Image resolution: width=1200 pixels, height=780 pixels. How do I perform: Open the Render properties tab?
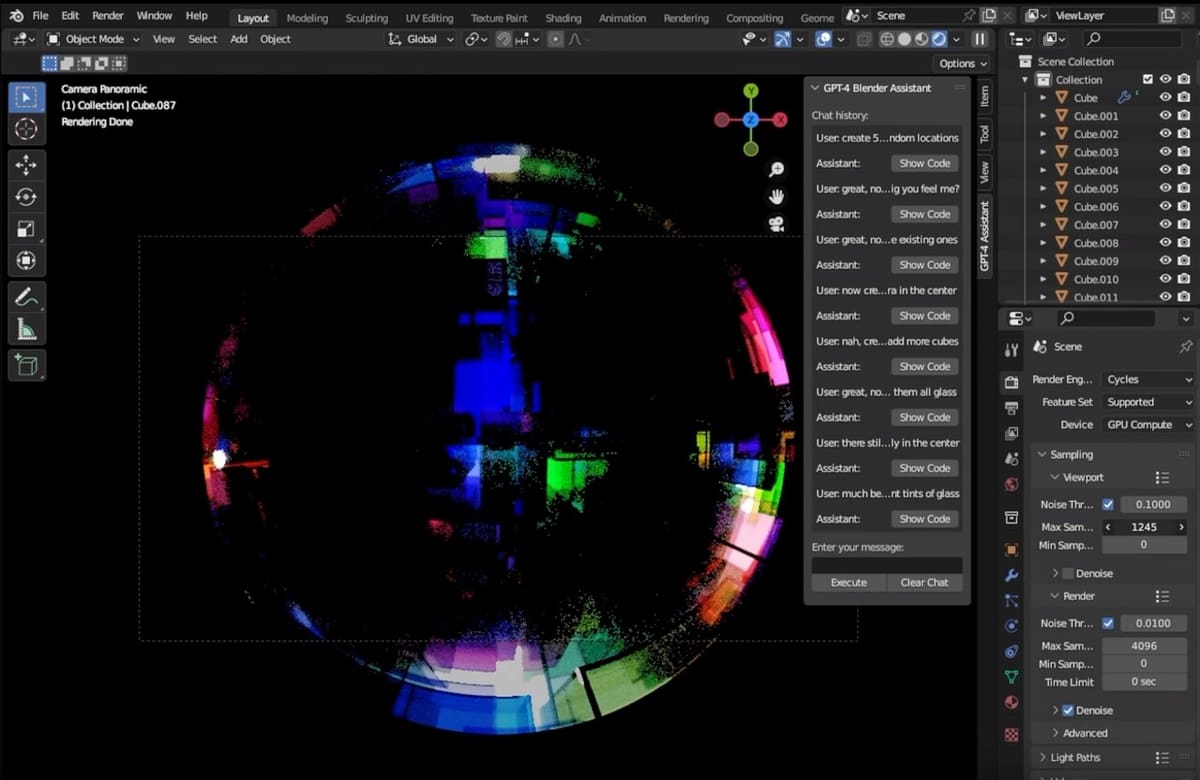coord(1011,382)
